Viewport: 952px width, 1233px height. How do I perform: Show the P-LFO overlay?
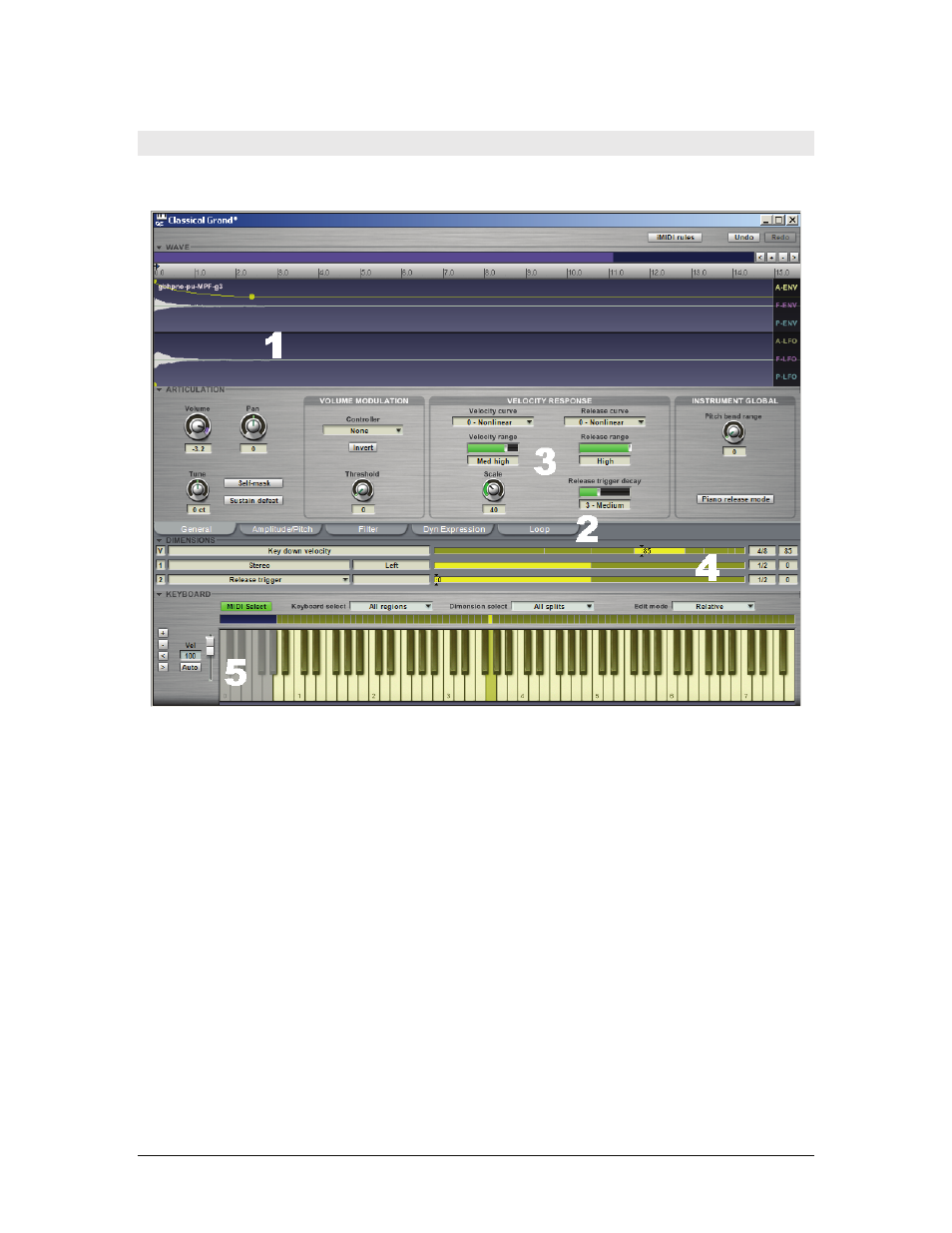coord(786,377)
